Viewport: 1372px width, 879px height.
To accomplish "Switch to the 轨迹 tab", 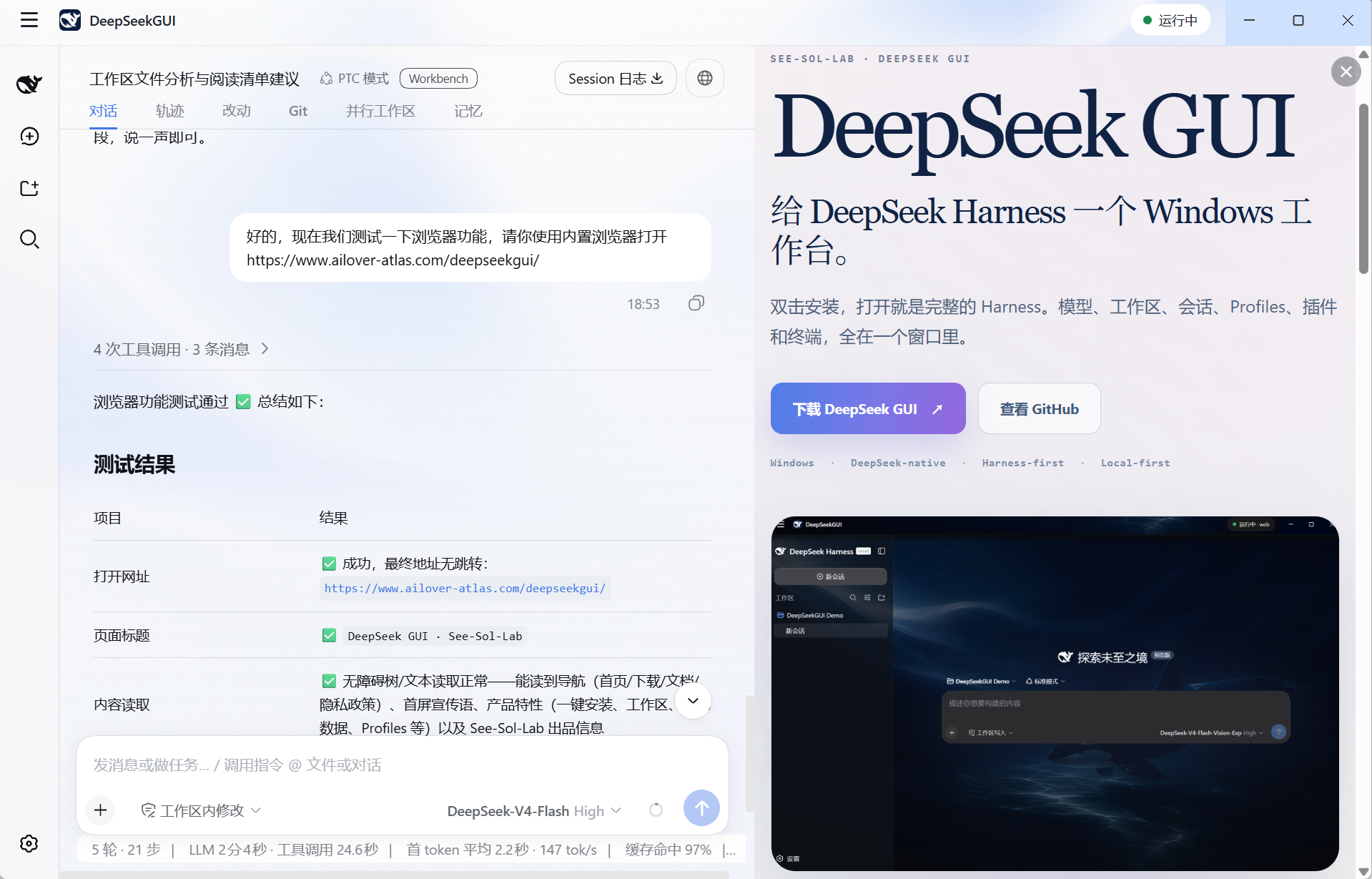I will coord(170,111).
